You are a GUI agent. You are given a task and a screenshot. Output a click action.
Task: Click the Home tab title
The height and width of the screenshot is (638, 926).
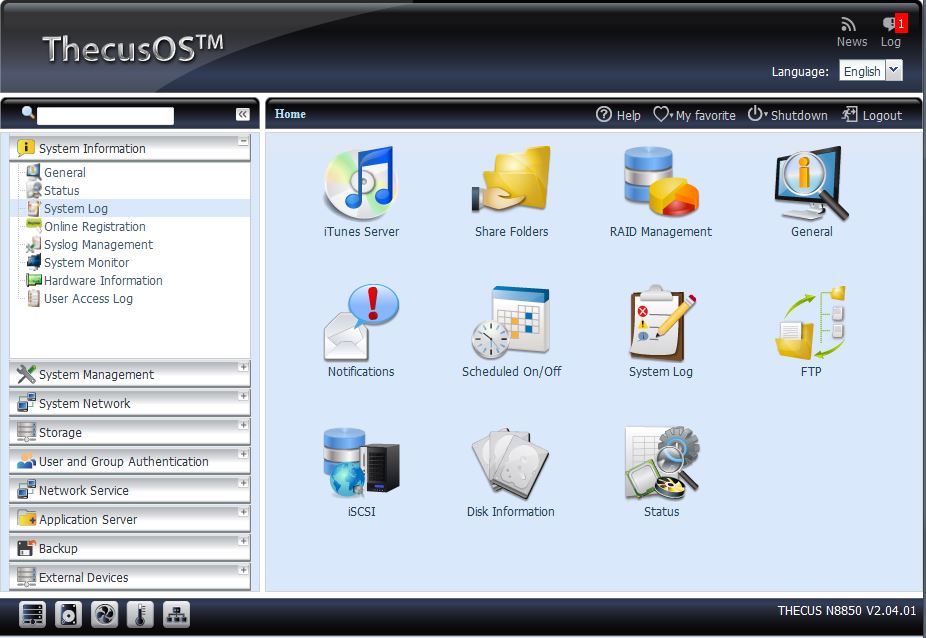point(290,114)
